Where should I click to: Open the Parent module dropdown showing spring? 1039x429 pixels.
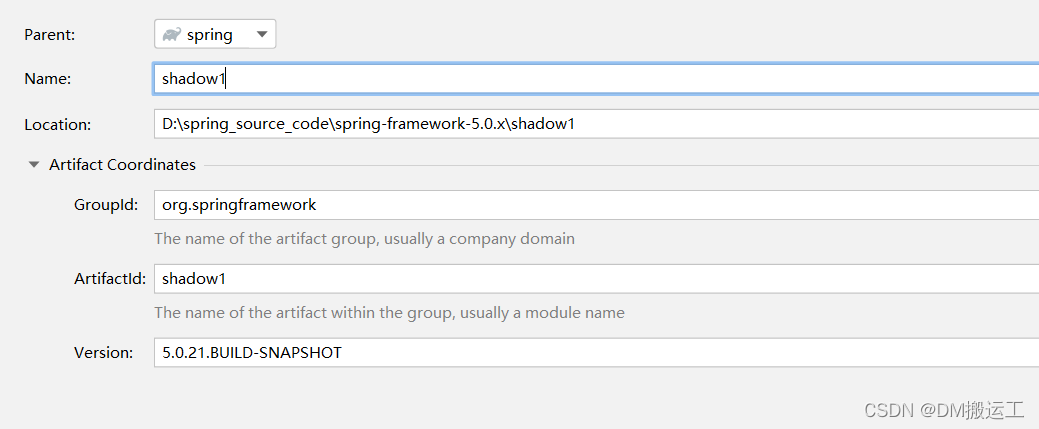[215, 34]
